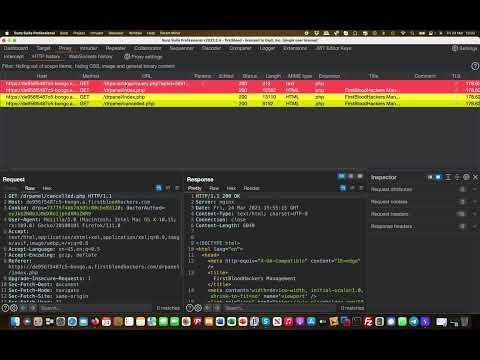
Task: Switch to the Intercept sub-tab
Action: pos(13,57)
